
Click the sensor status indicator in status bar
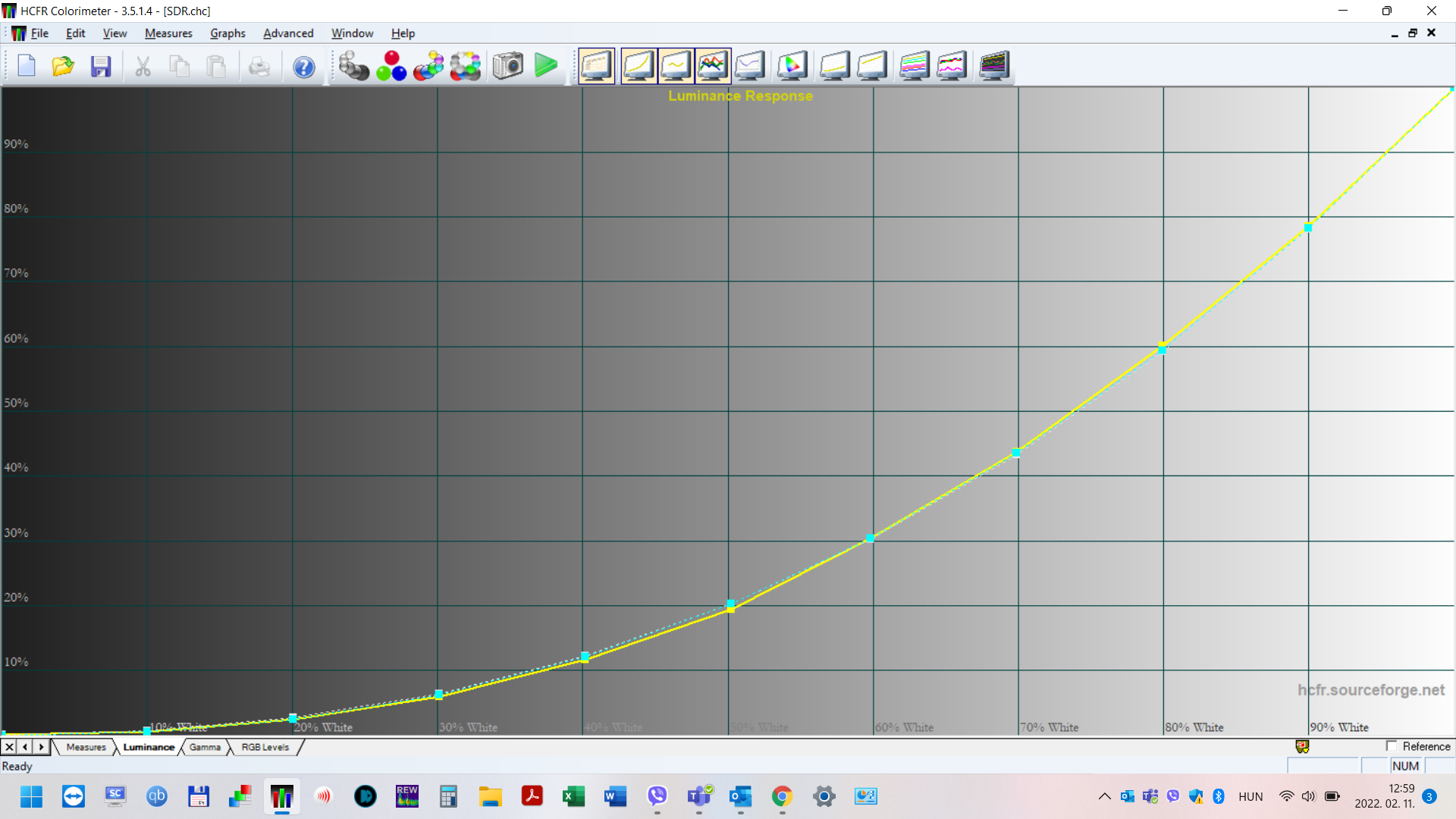tap(1301, 746)
